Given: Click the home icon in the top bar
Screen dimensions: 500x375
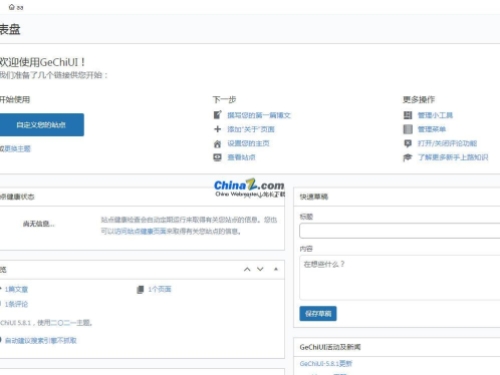Looking at the screenshot, I should [12, 7].
